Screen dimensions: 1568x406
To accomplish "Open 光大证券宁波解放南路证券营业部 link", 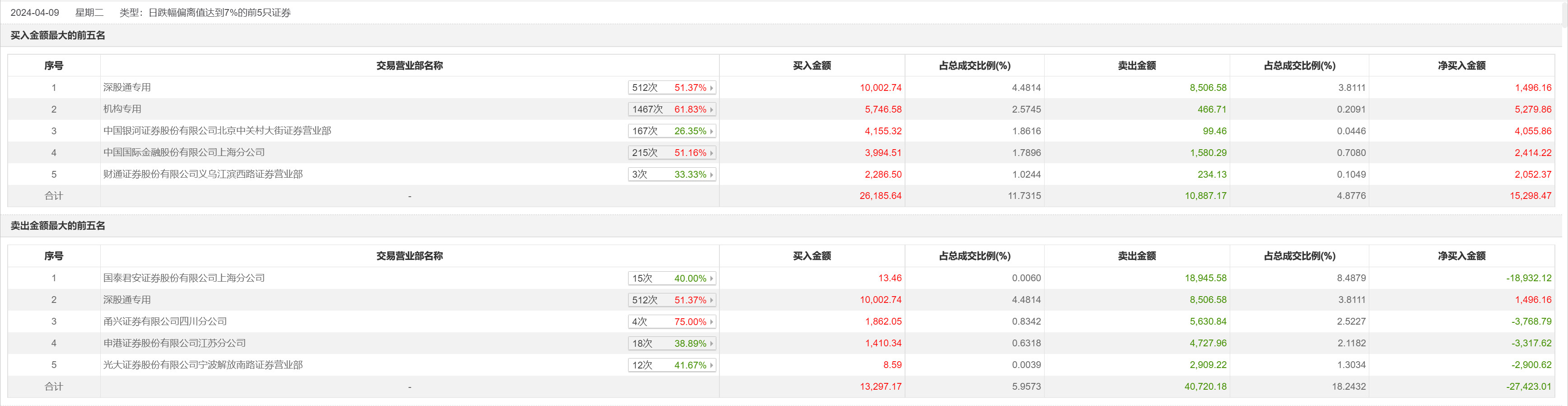I will [203, 364].
